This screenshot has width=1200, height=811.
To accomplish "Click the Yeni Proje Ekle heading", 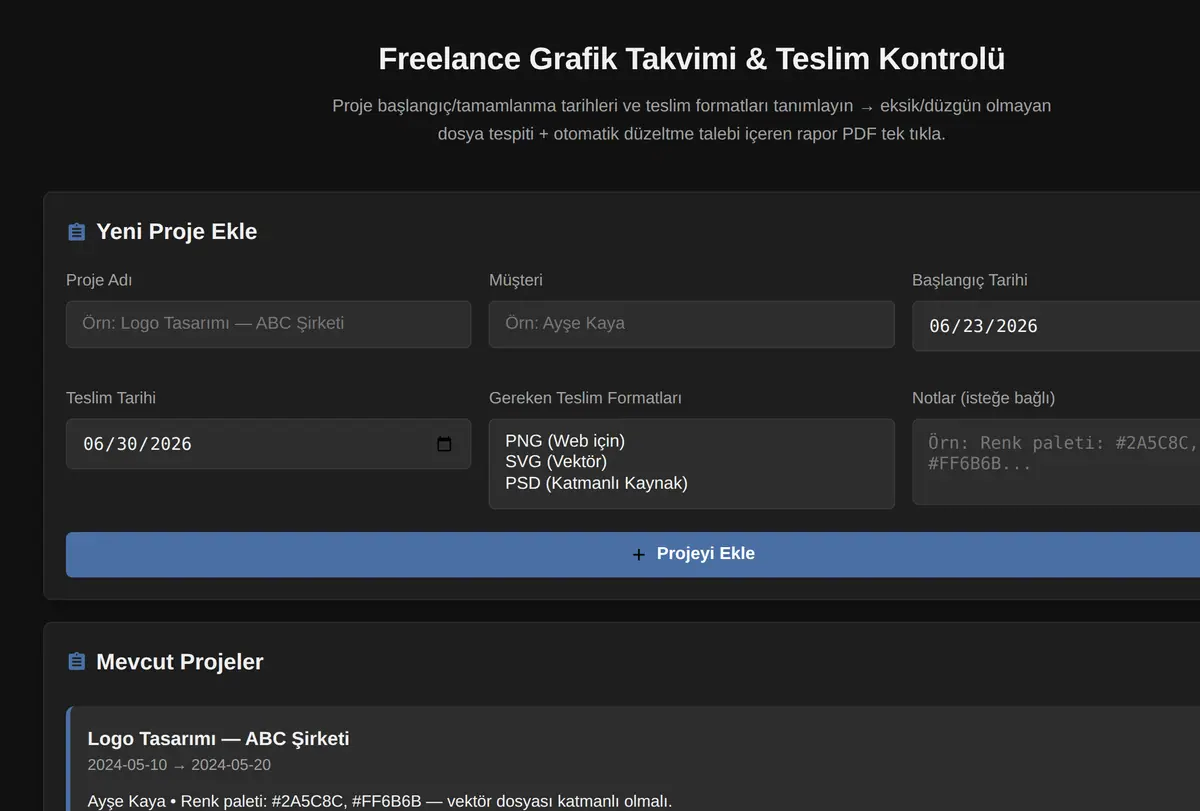I will (x=176, y=232).
